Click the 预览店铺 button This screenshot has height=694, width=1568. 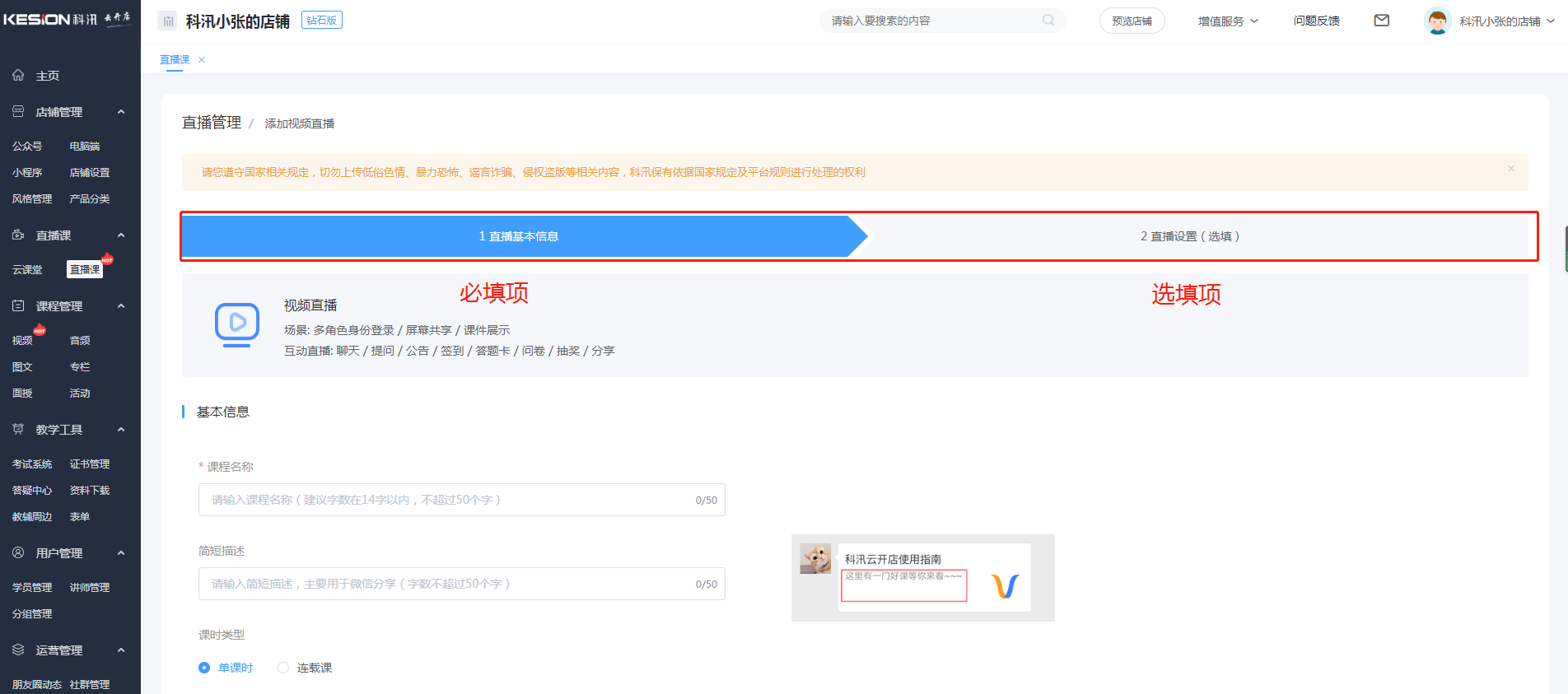[1132, 21]
